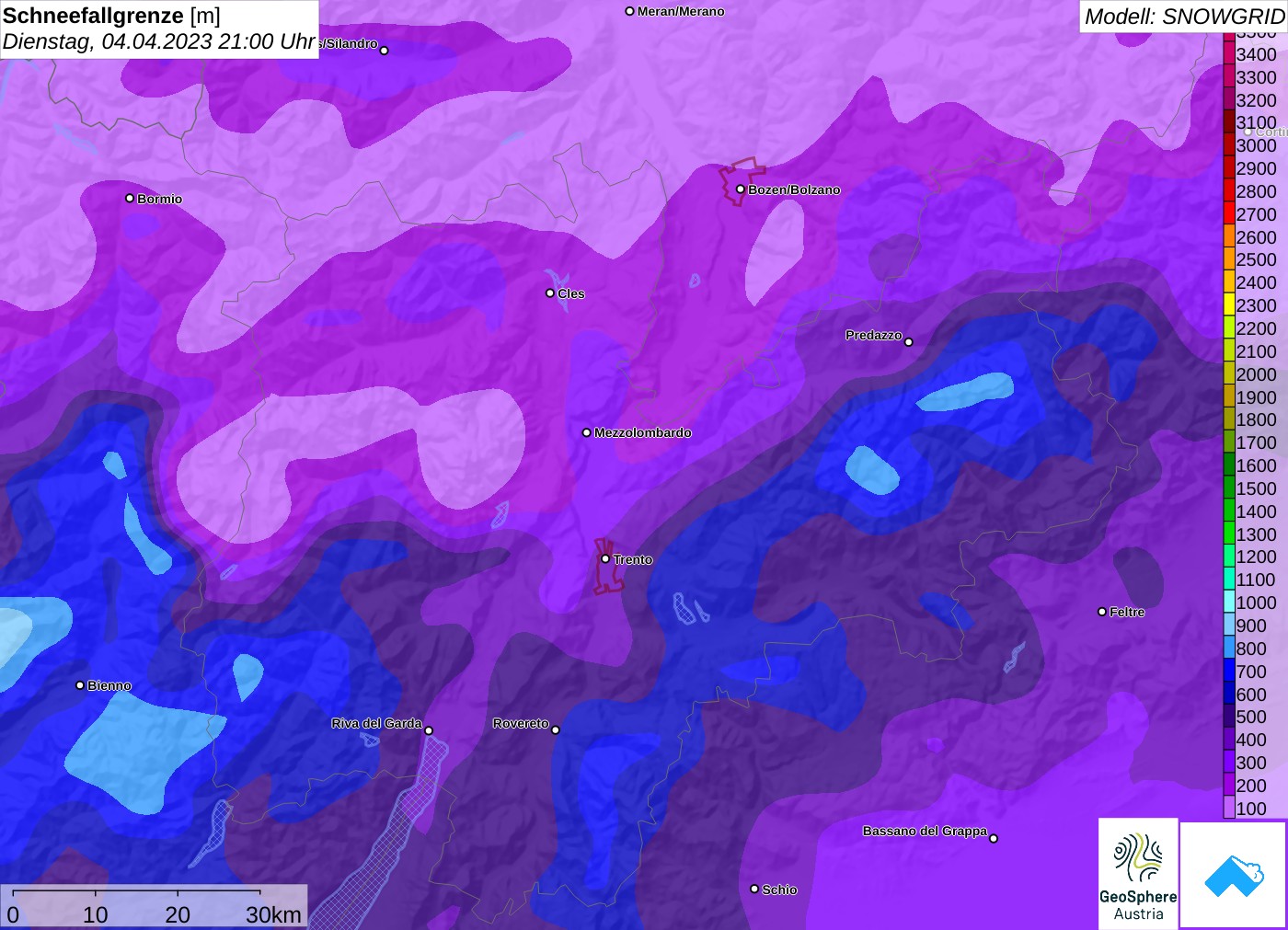
Task: Click the Cles location dot
Action: pos(550,293)
